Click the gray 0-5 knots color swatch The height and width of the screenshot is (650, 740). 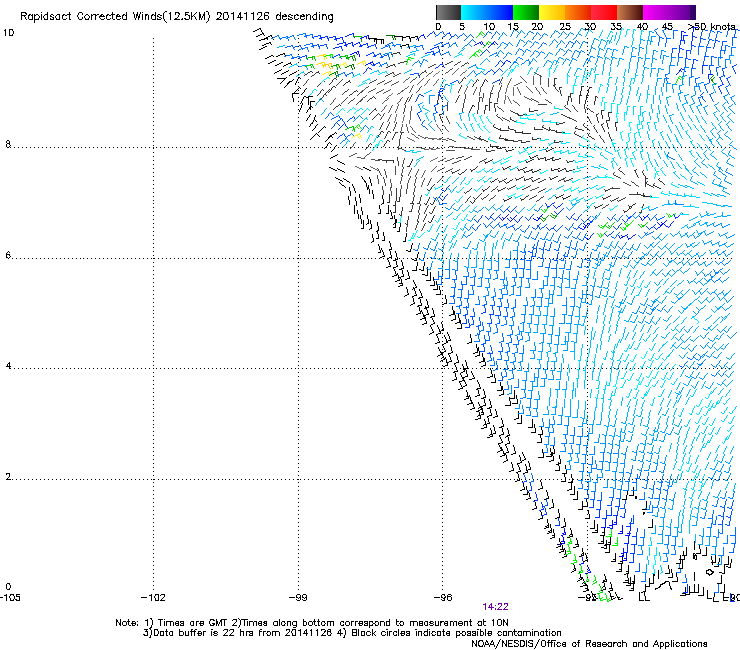pyautogui.click(x=448, y=12)
